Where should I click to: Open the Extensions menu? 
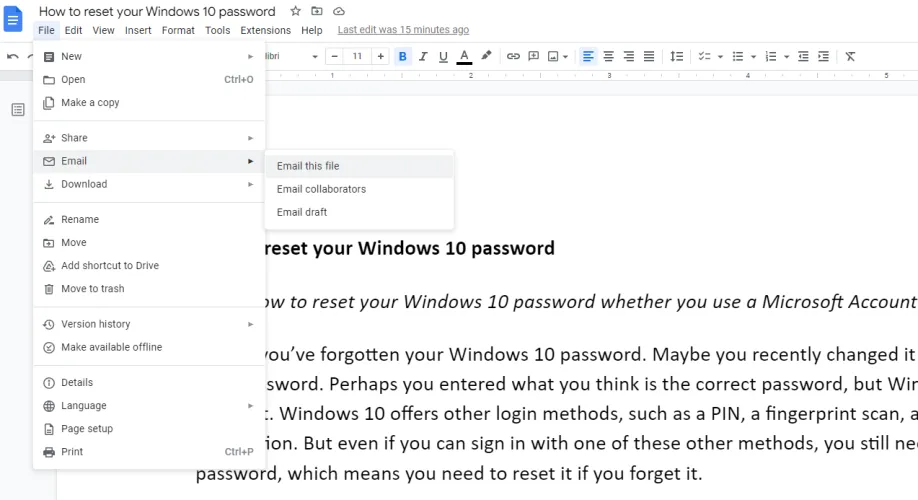click(265, 30)
